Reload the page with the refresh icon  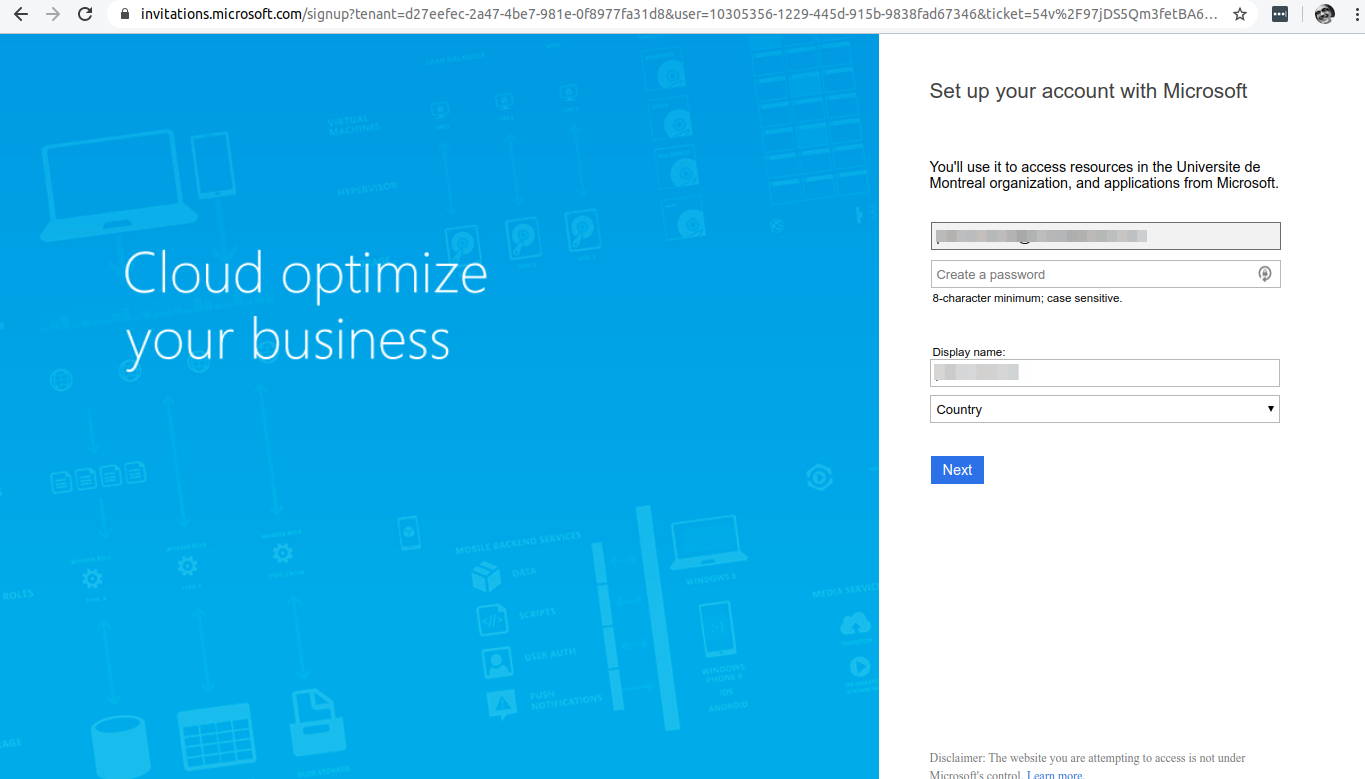(x=86, y=15)
